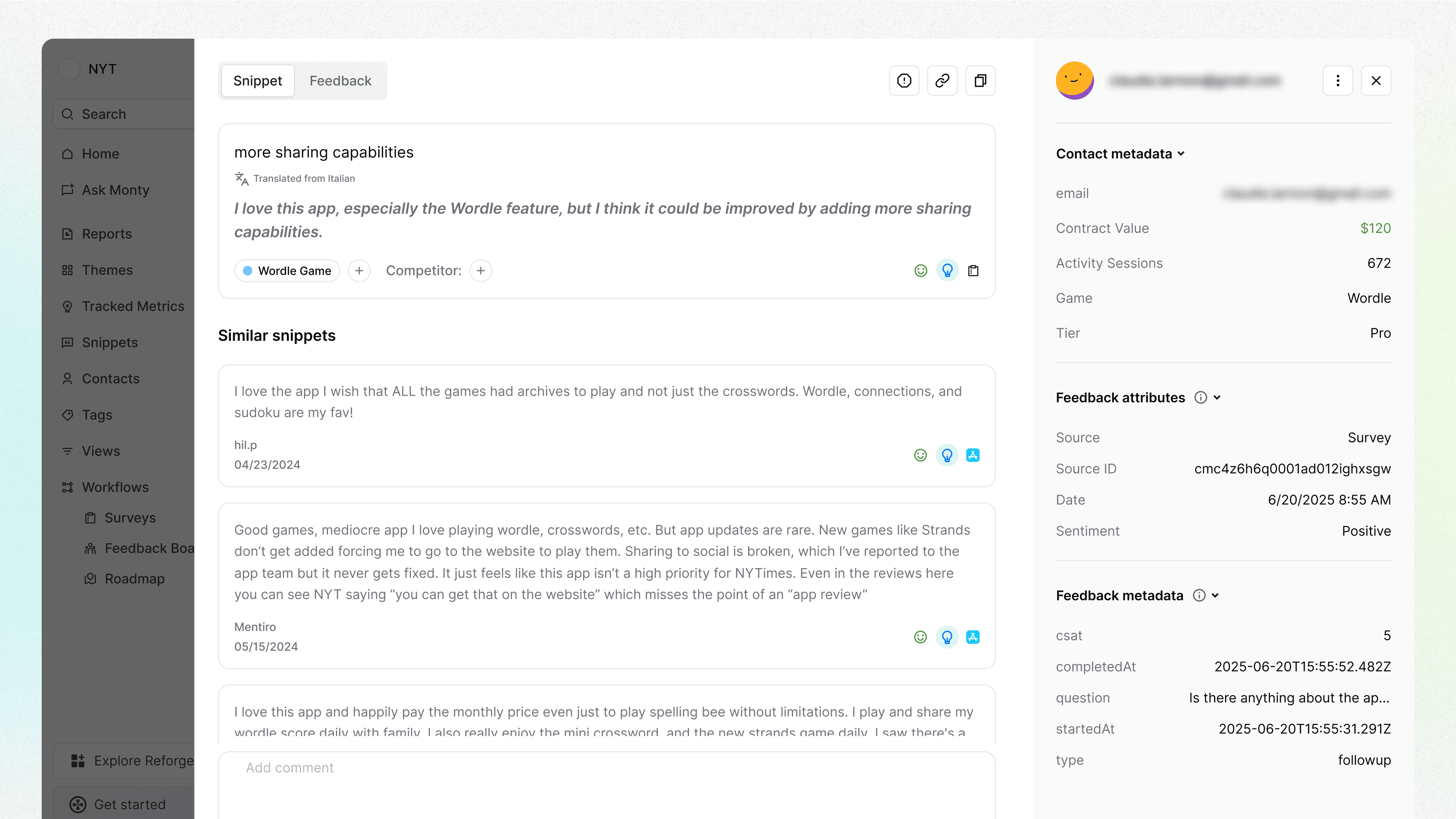Open Tracked Metrics in sidebar

point(133,306)
